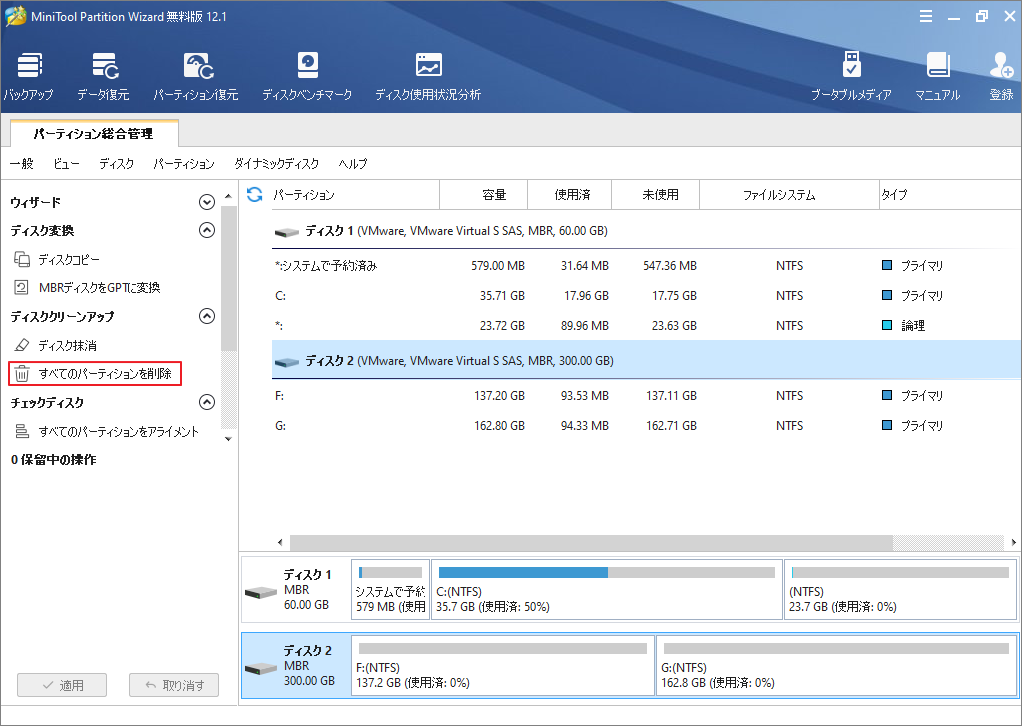Sort by 使用済 column header

coord(570,194)
